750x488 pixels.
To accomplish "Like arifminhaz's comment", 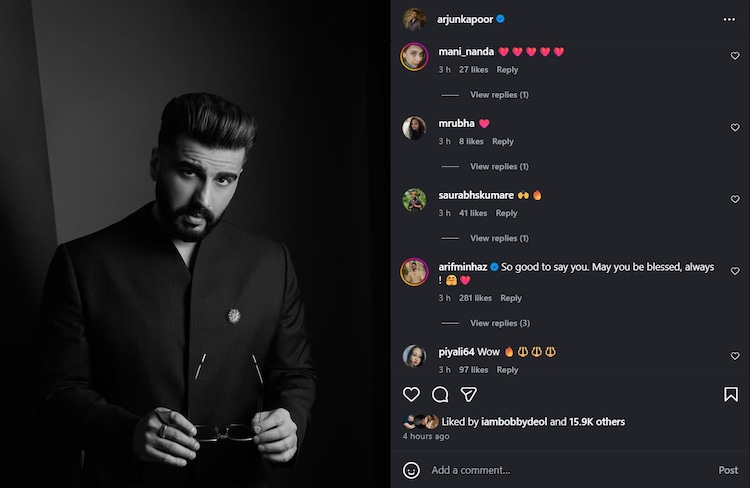I will pos(735,271).
